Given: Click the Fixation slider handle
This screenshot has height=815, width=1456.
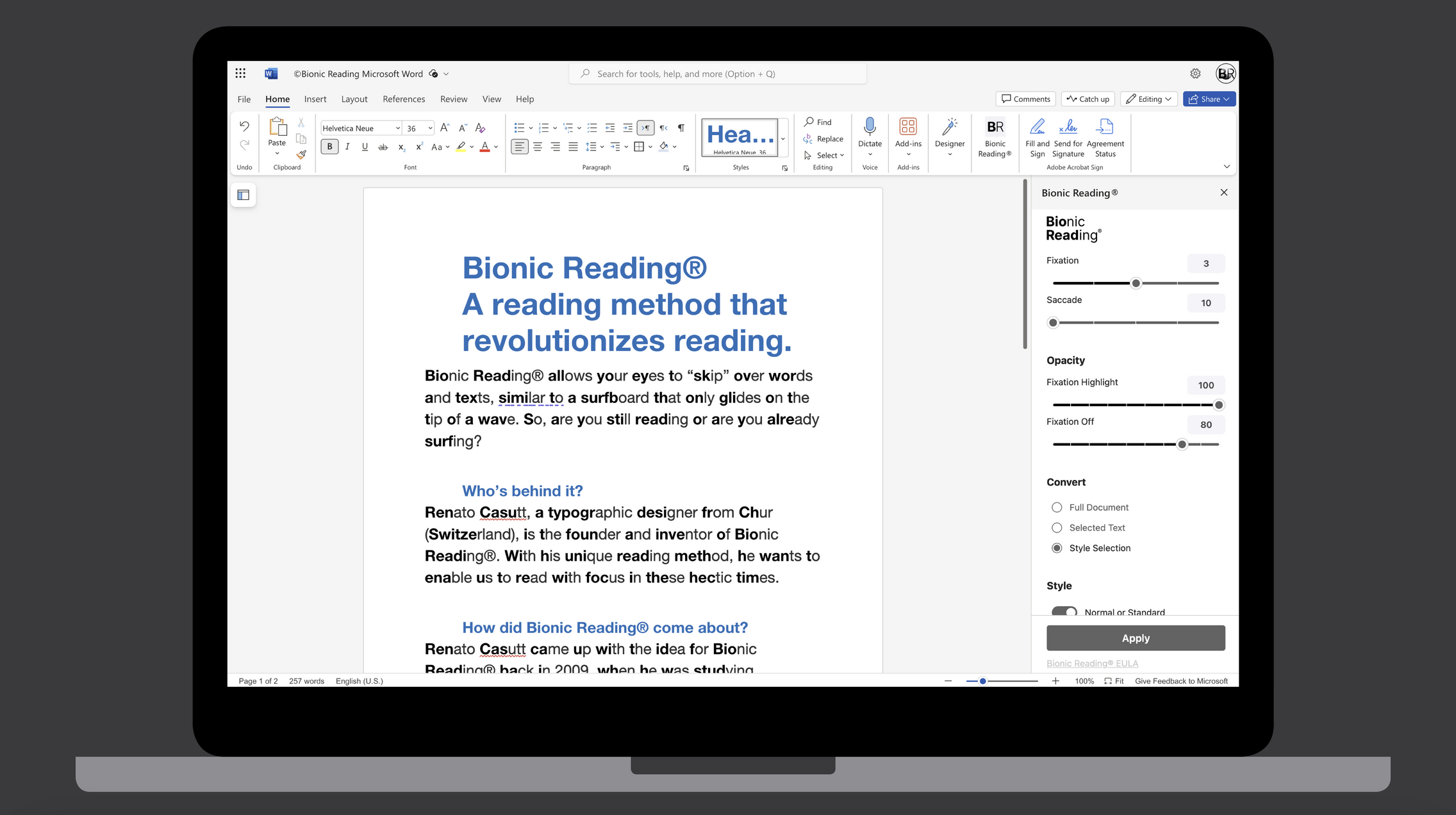Looking at the screenshot, I should pyautogui.click(x=1136, y=283).
